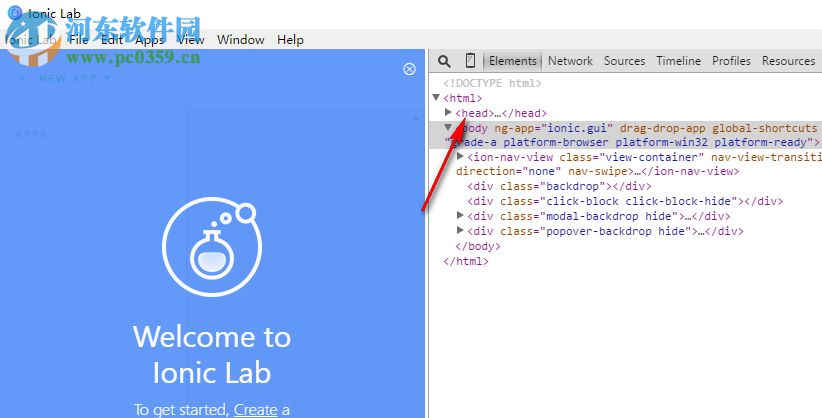Close the welcome overlay with X icon

point(409,69)
